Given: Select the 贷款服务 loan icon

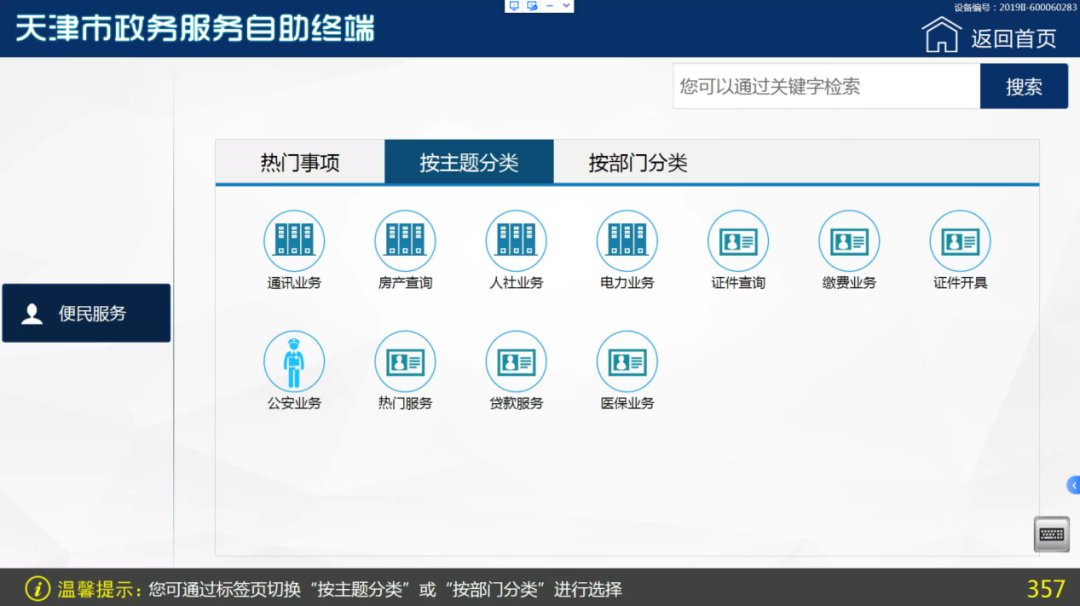Looking at the screenshot, I should (x=516, y=362).
